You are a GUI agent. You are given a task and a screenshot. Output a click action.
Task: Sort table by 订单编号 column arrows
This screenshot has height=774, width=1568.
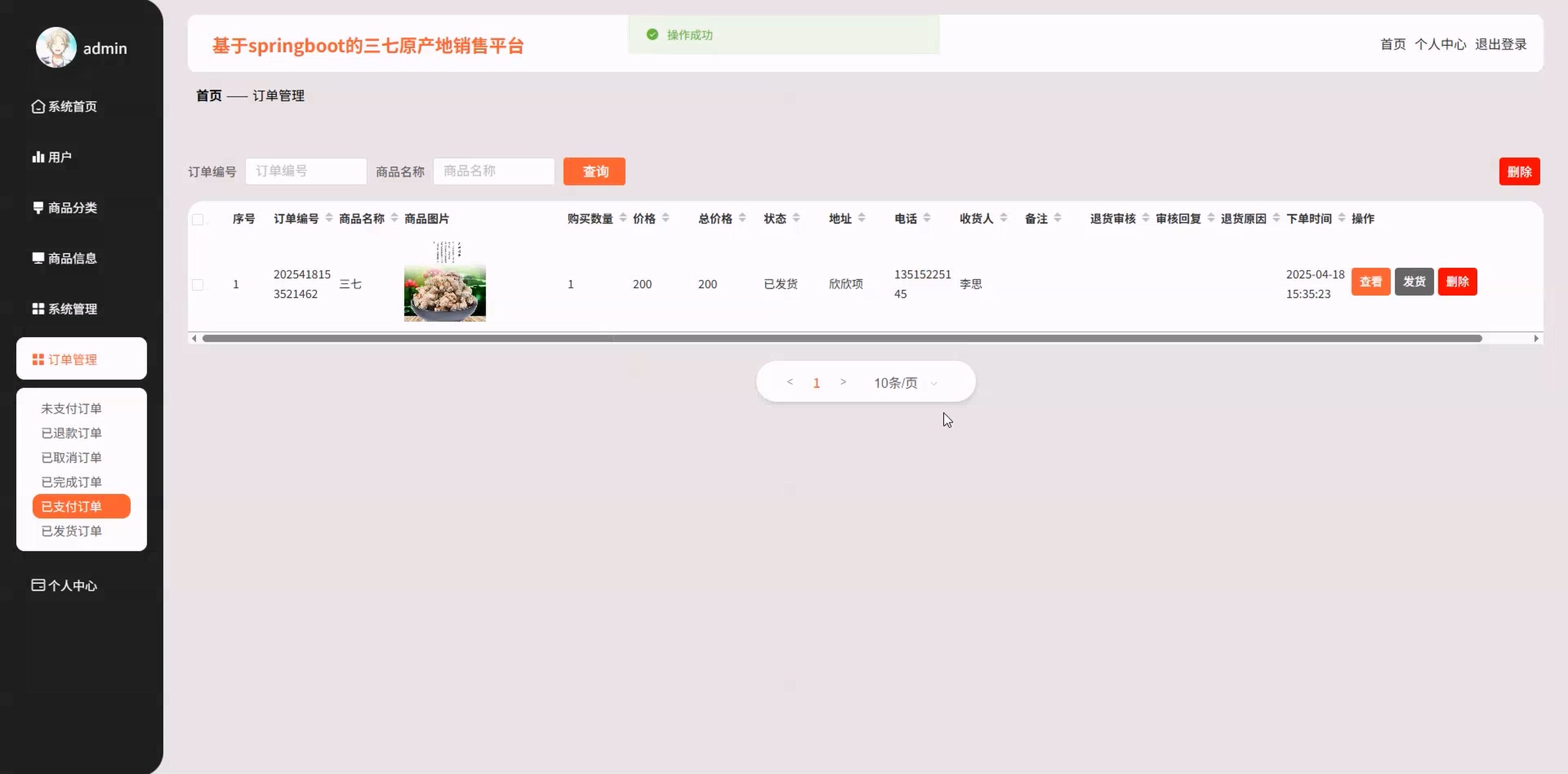329,218
